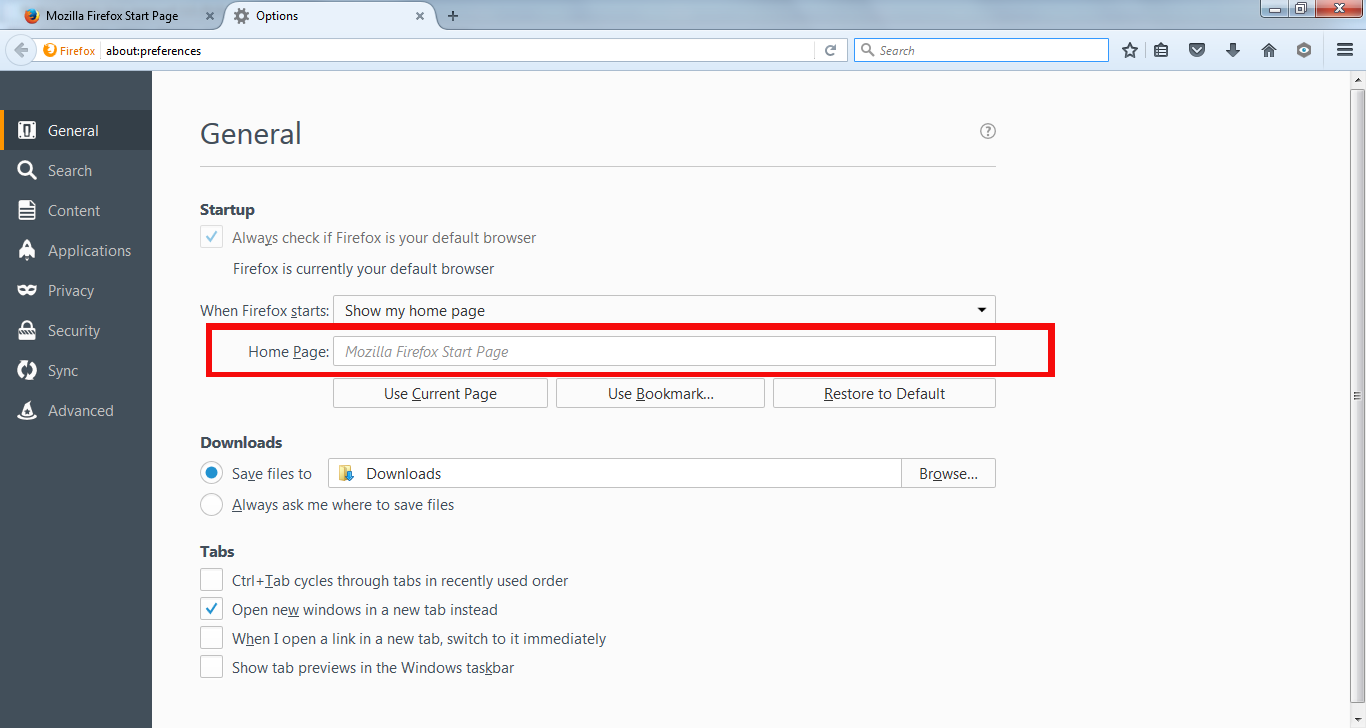Reload the page with the refresh icon
The width and height of the screenshot is (1366, 728).
coord(830,50)
